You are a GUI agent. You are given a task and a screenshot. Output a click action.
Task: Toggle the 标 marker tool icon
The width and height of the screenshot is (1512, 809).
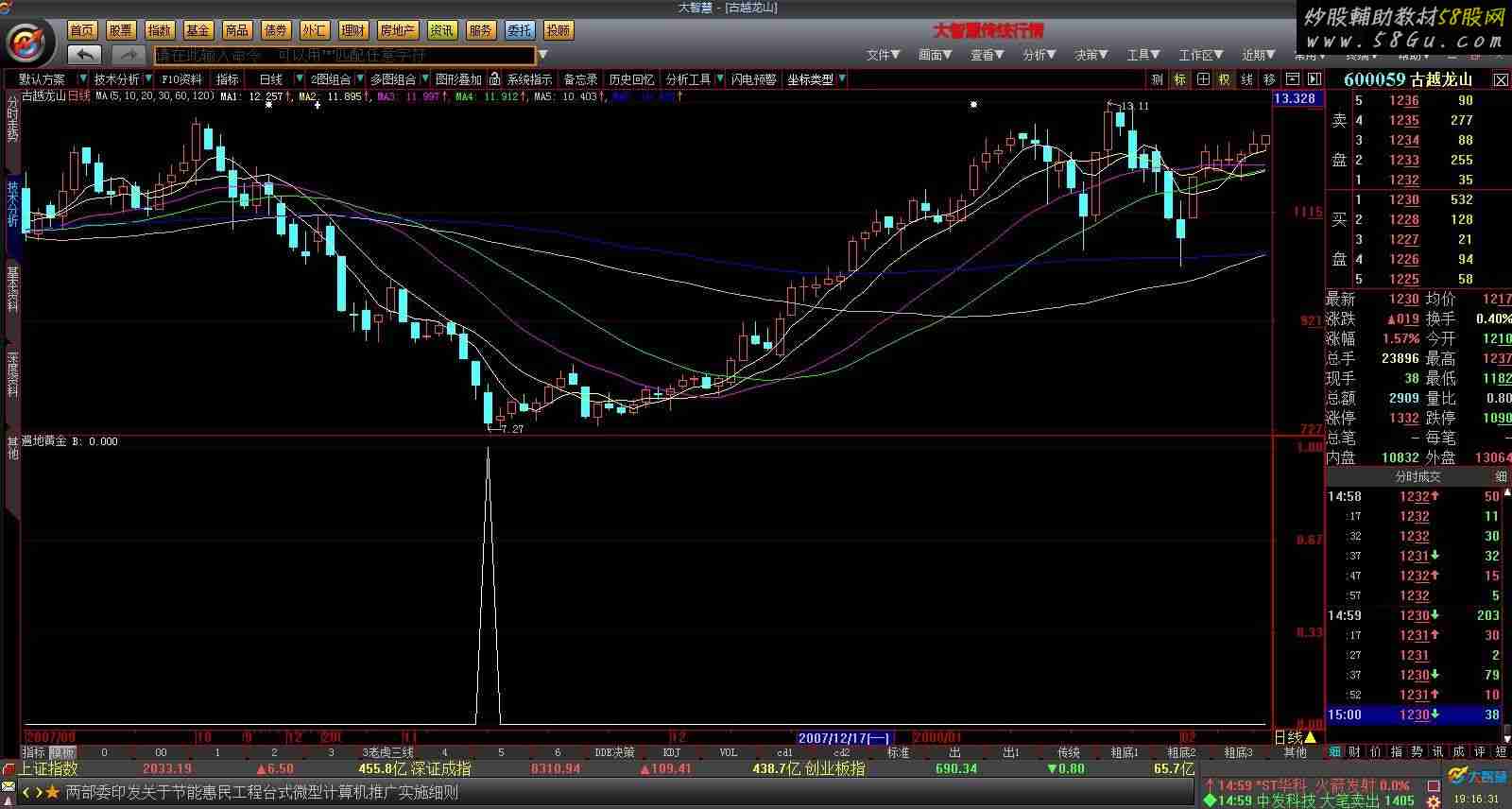click(1180, 79)
